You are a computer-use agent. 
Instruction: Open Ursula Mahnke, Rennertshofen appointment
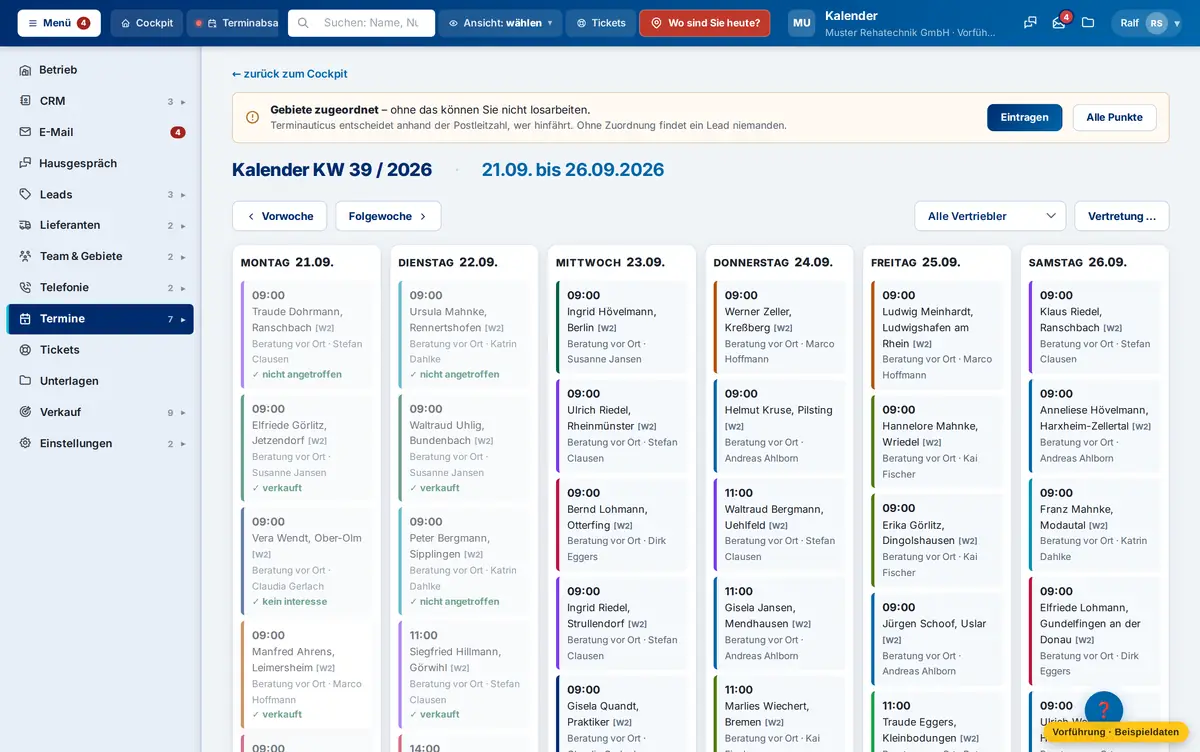point(463,334)
